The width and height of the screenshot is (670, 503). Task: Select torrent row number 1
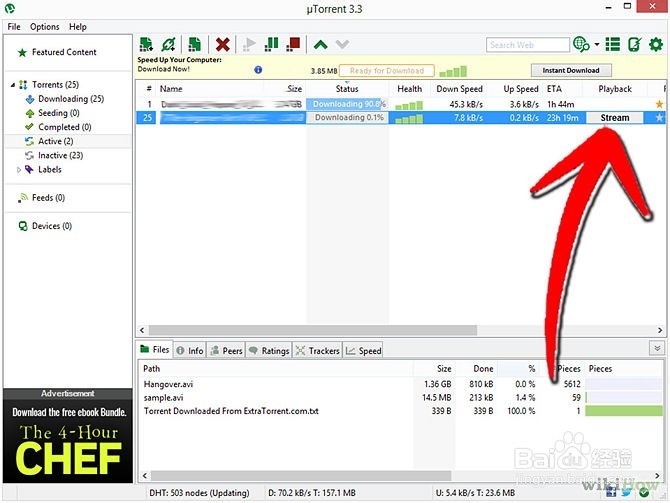pyautogui.click(x=401, y=104)
